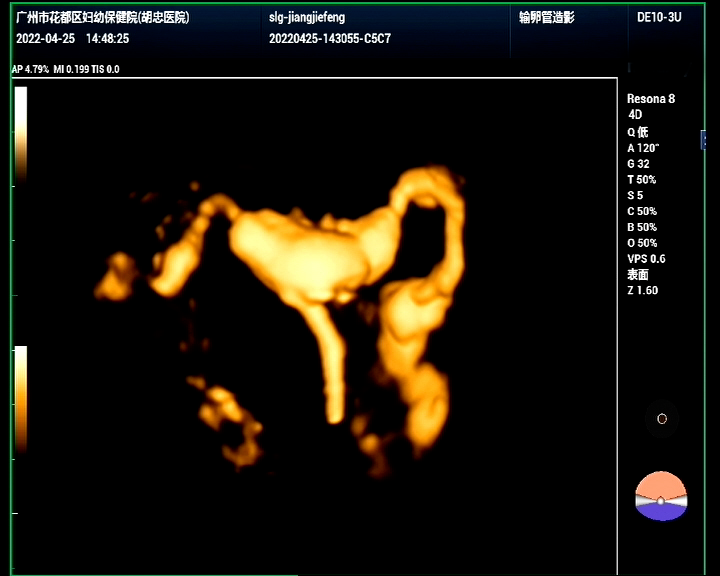Click the exam type label 输卵管造影
Image resolution: width=720 pixels, height=576 pixels.
coord(546,17)
